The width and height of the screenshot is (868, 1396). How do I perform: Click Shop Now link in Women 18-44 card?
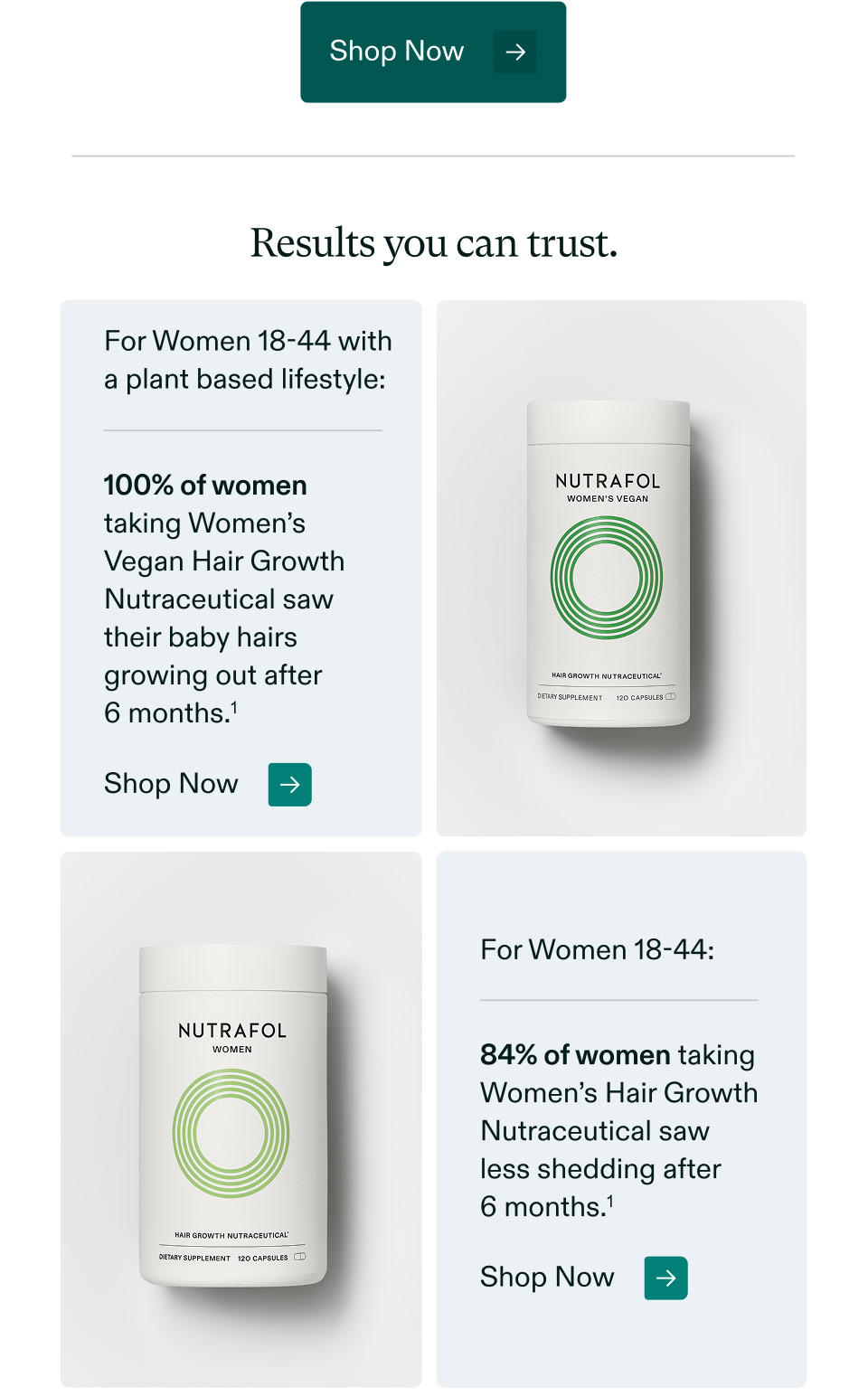click(547, 1278)
